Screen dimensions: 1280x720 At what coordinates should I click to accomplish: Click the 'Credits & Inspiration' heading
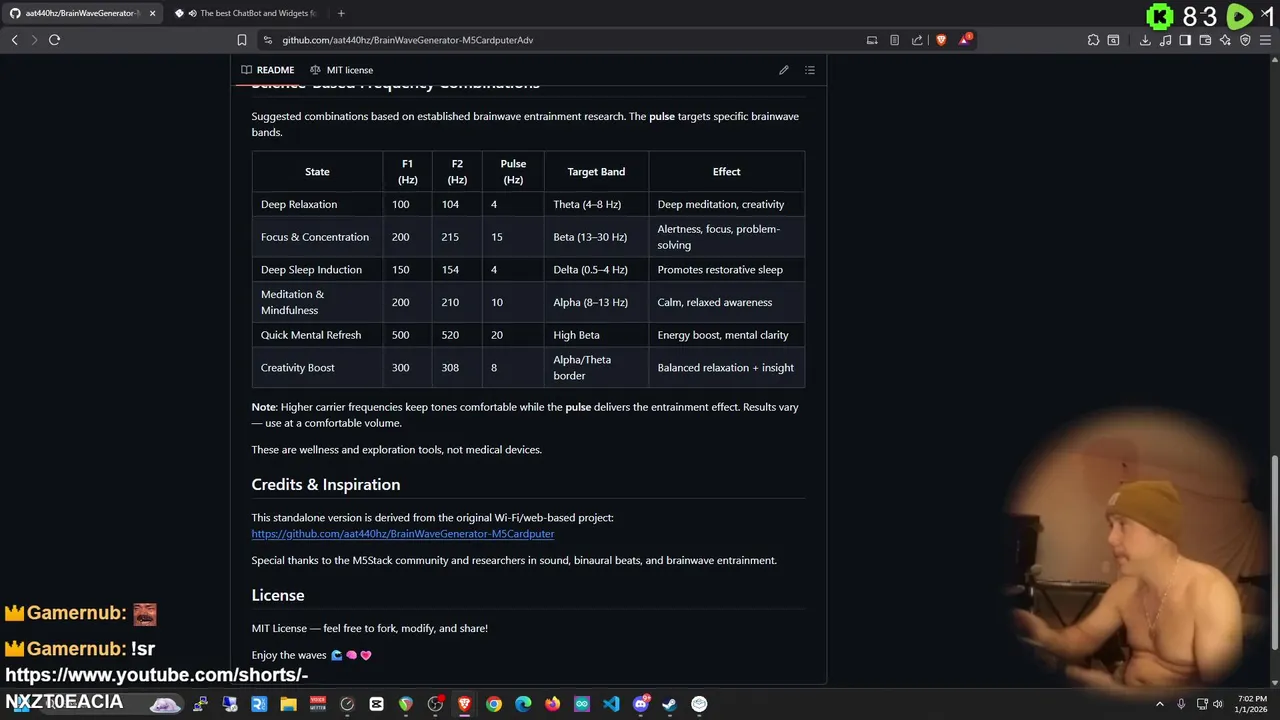pyautogui.click(x=326, y=484)
